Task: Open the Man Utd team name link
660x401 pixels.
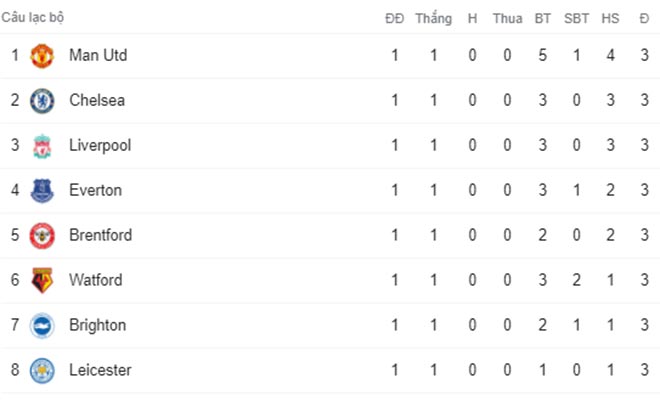Action: pos(98,55)
